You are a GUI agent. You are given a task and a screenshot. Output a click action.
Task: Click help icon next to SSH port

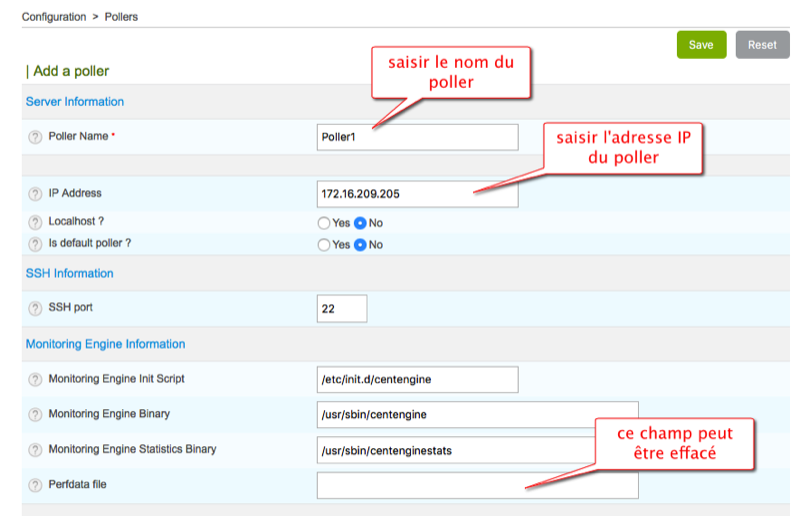pyautogui.click(x=35, y=308)
